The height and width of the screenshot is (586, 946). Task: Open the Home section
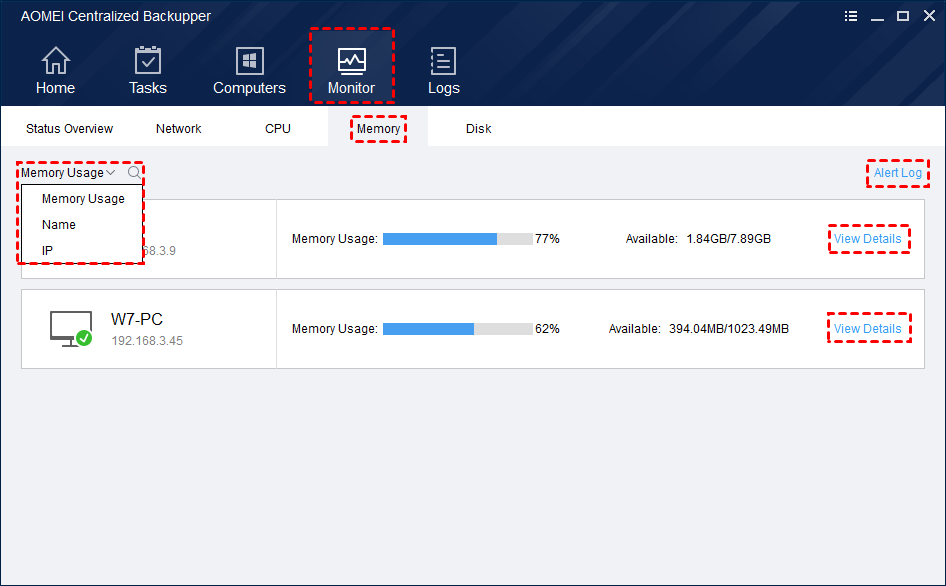pos(55,71)
